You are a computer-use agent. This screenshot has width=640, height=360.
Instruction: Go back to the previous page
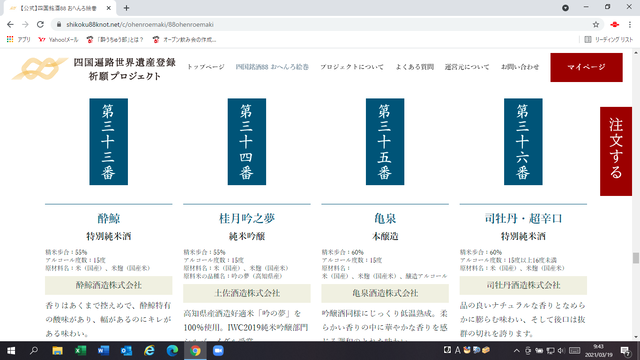point(10,24)
